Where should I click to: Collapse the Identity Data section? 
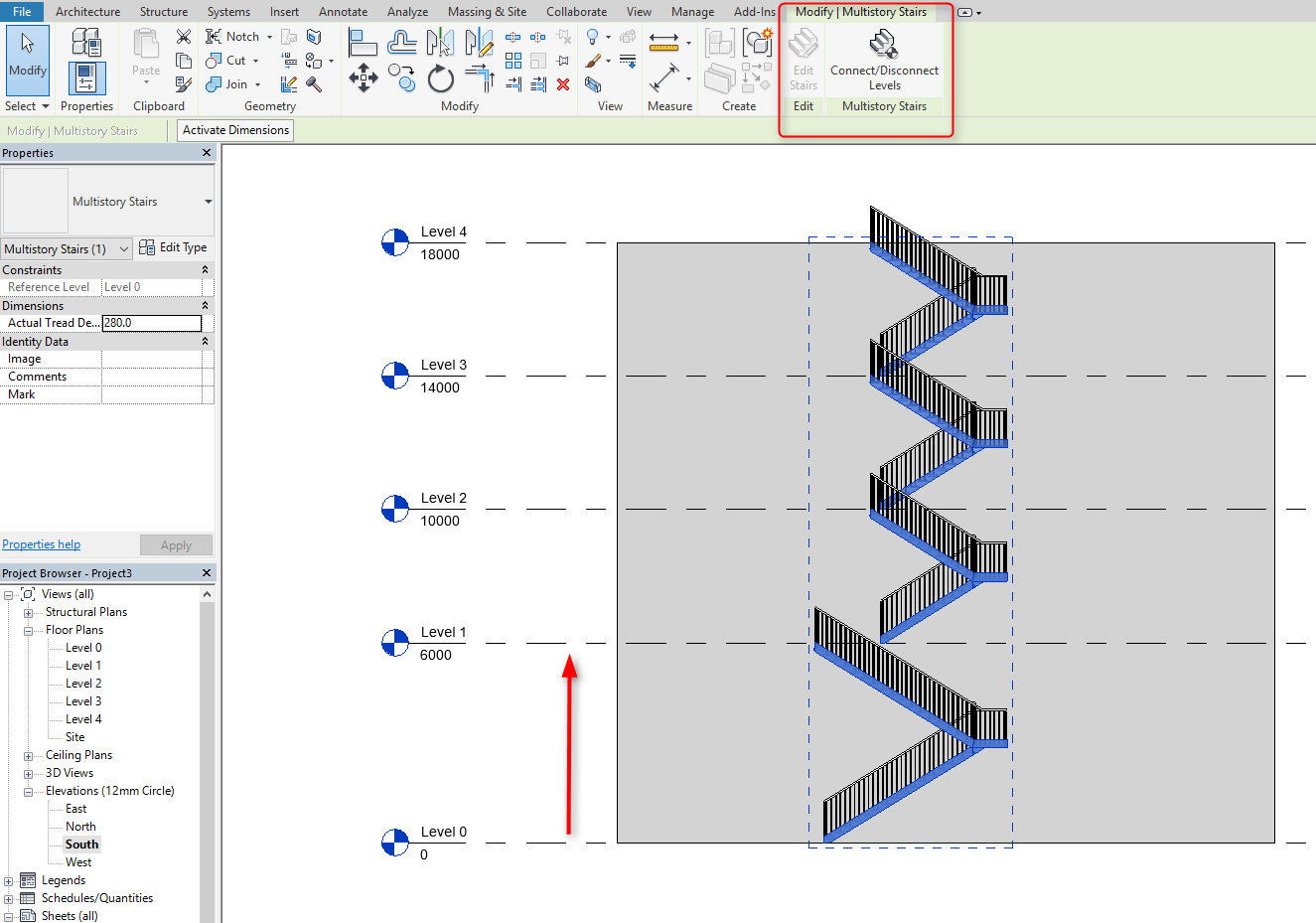(x=206, y=342)
